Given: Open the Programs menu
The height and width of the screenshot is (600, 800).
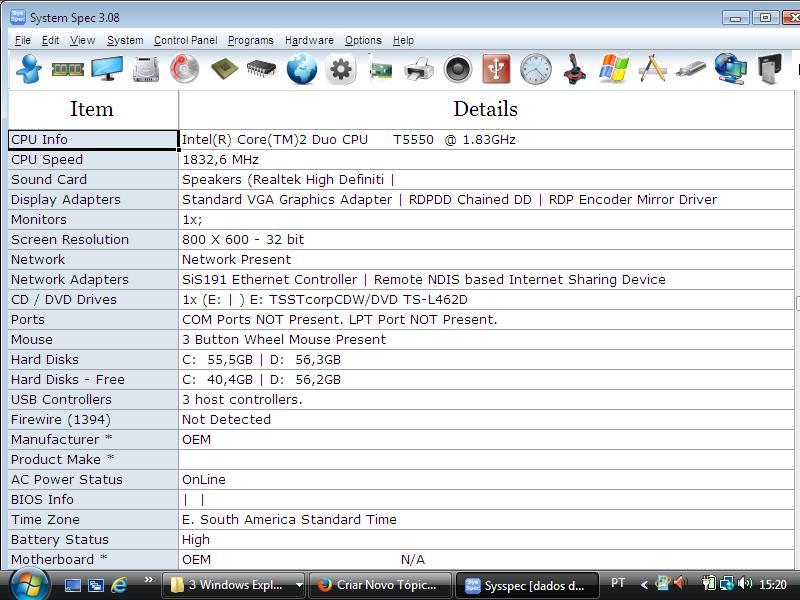Looking at the screenshot, I should (251, 40).
